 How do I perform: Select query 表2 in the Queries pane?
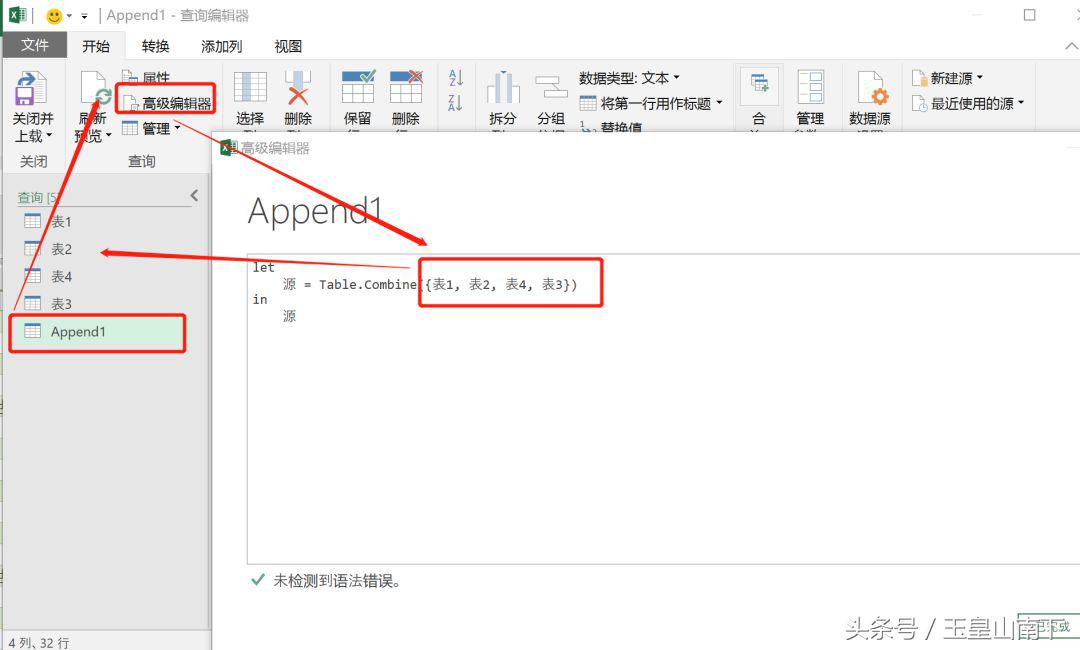(105, 249)
